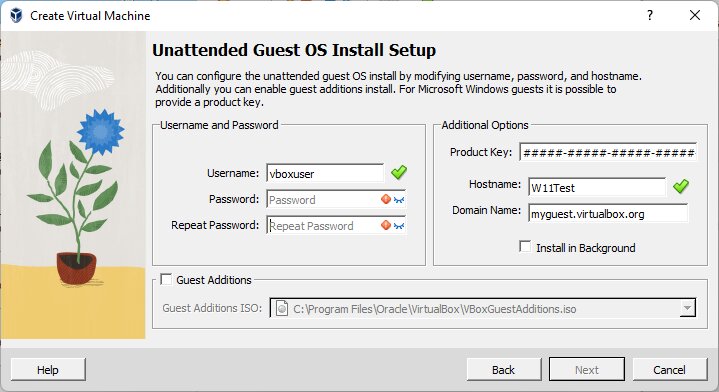
Task: Expand the Guest Additions ISO dropdown arrow
Action: click(687, 308)
